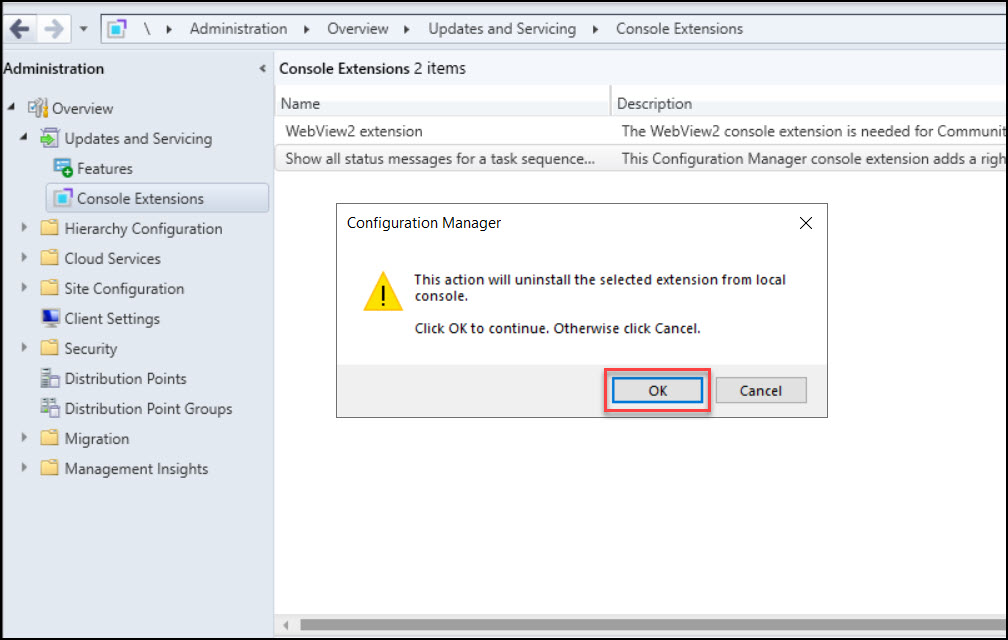Click the Management Insights folder icon

(50, 467)
